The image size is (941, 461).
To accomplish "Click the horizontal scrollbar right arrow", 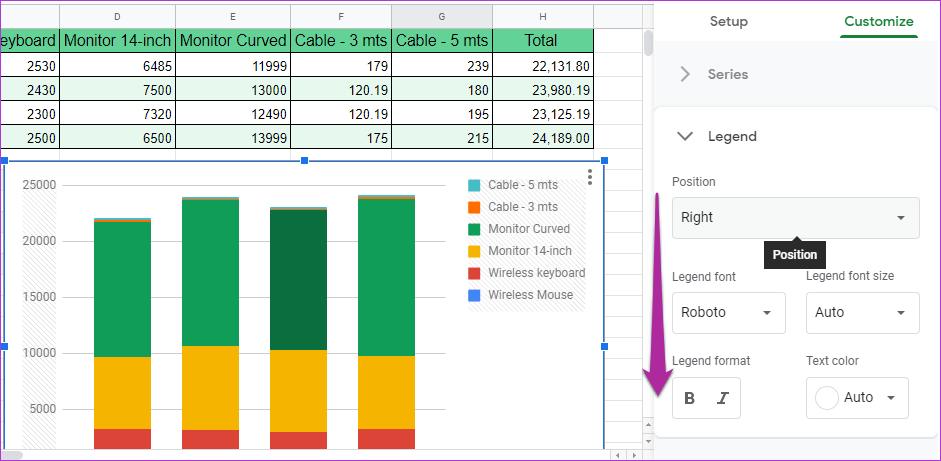I will point(632,455).
